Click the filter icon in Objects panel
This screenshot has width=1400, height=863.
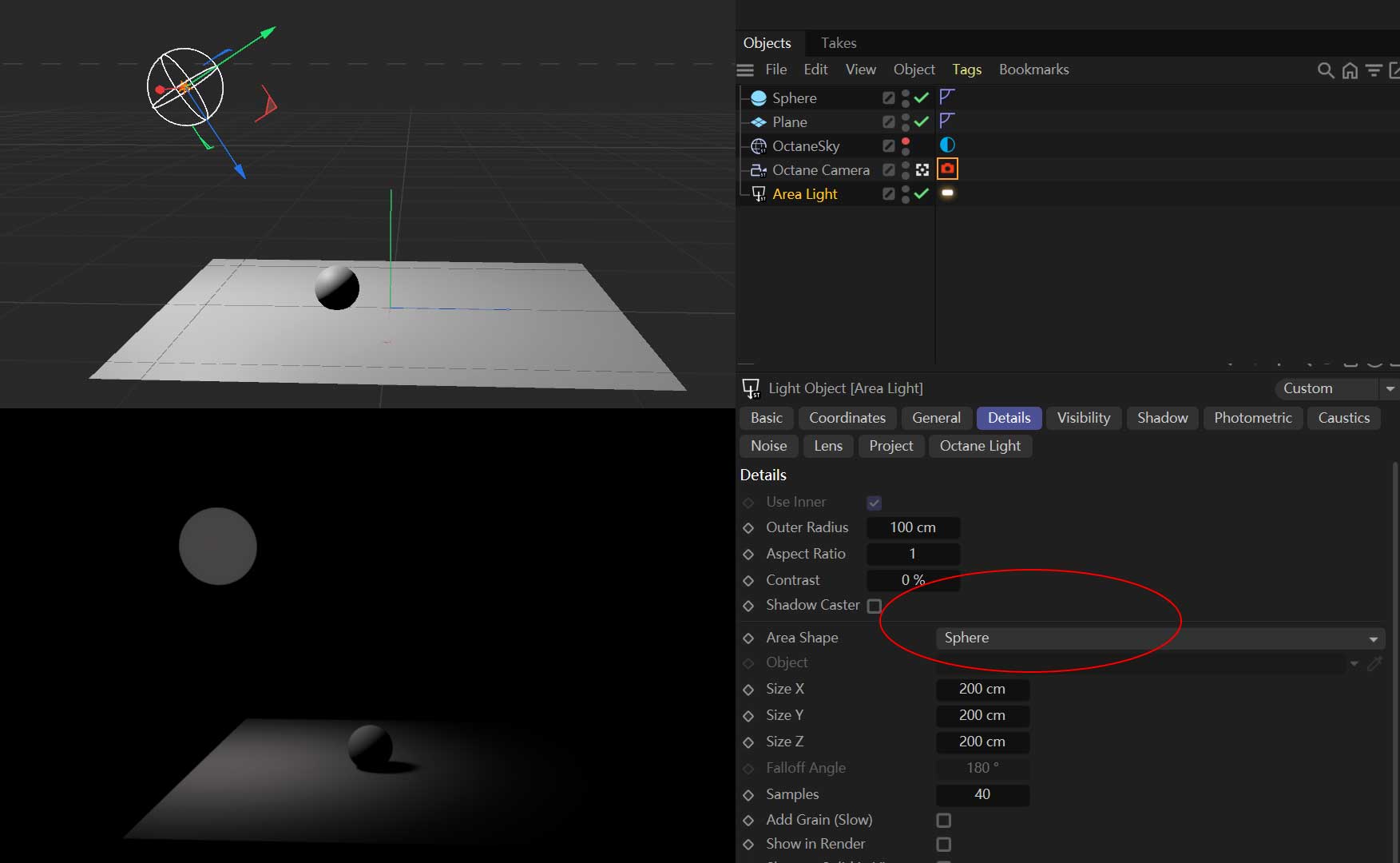(1374, 70)
